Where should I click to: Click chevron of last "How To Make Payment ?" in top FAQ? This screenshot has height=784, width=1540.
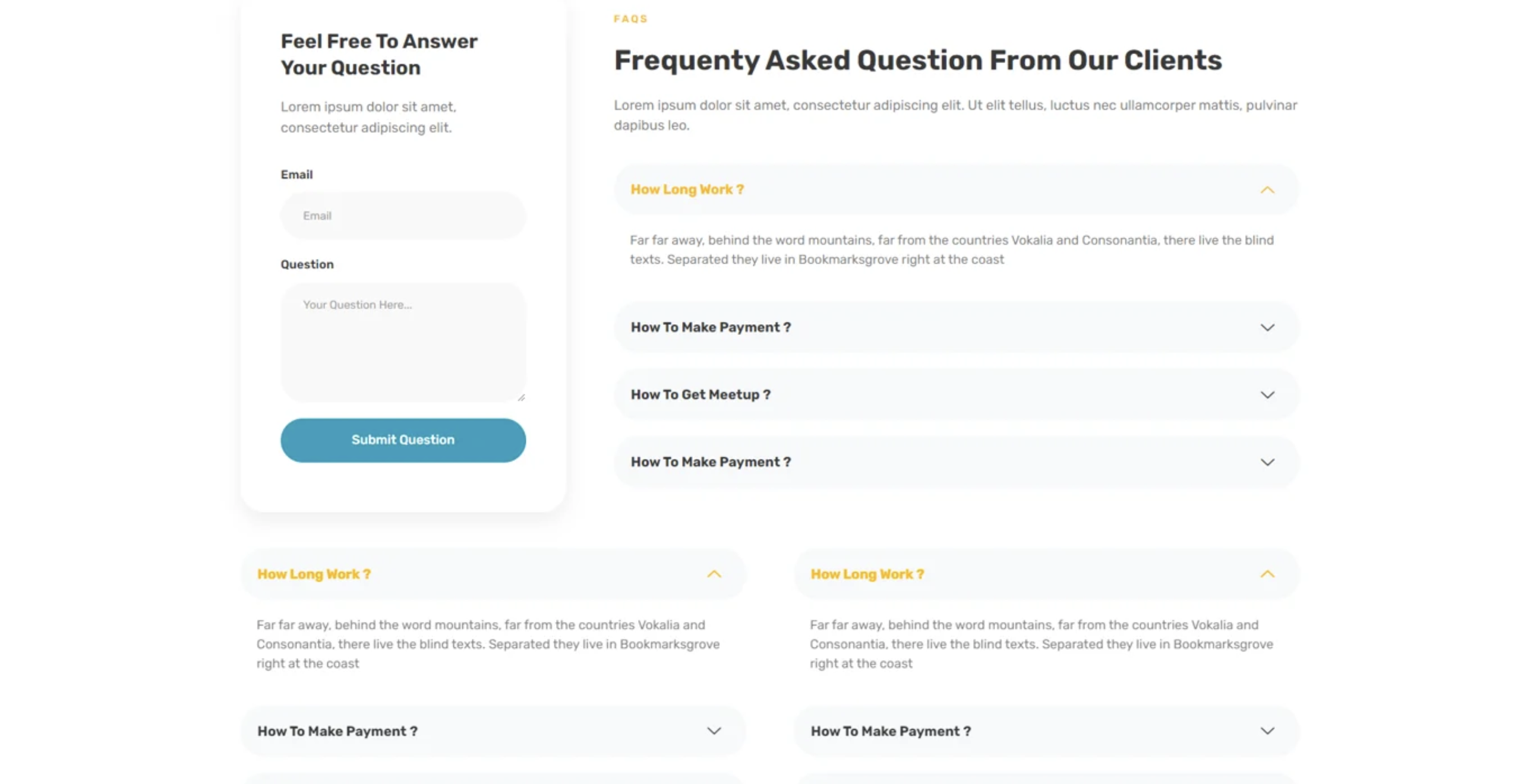[1267, 463]
